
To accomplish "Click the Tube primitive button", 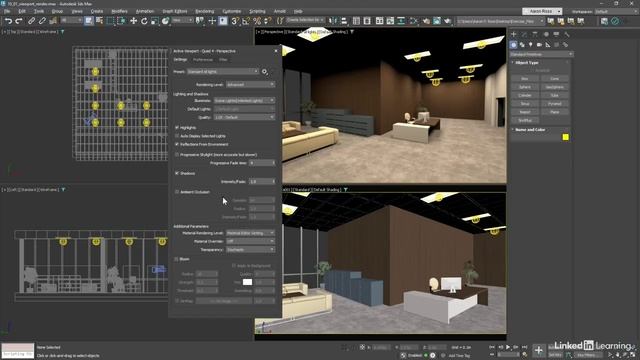I will 554,95.
